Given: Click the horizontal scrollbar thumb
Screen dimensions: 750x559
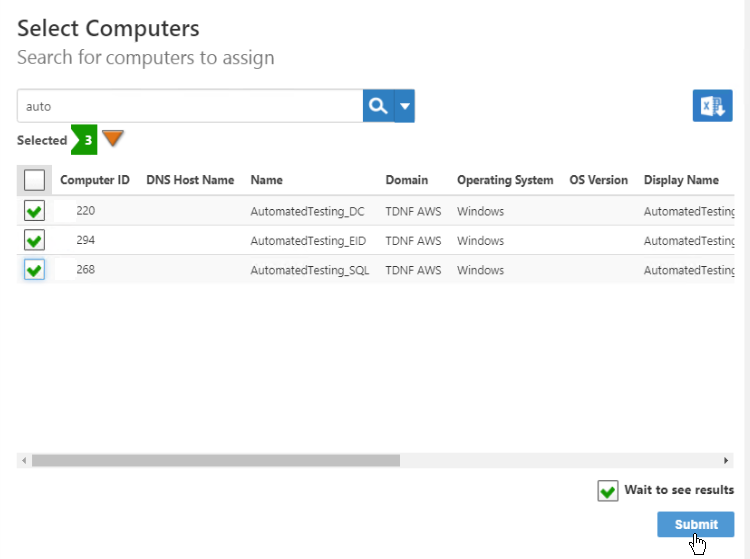Looking at the screenshot, I should coord(215,461).
